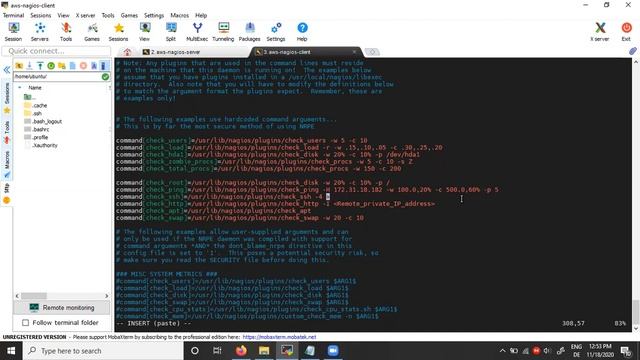Open the mobaxterm.mobatek.net link
The height and width of the screenshot is (360, 640).
(x=279, y=337)
